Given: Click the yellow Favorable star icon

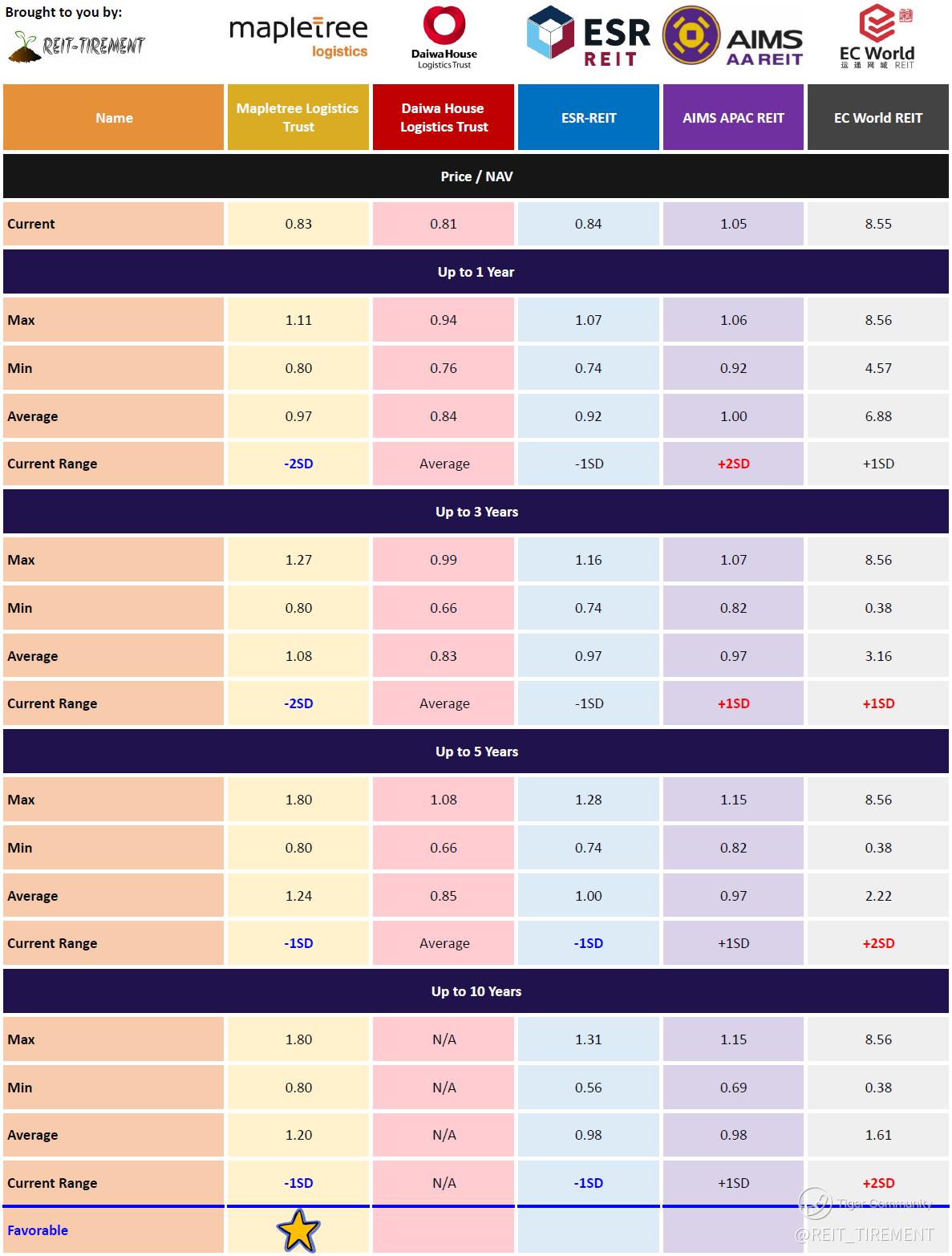Looking at the screenshot, I should [298, 1230].
